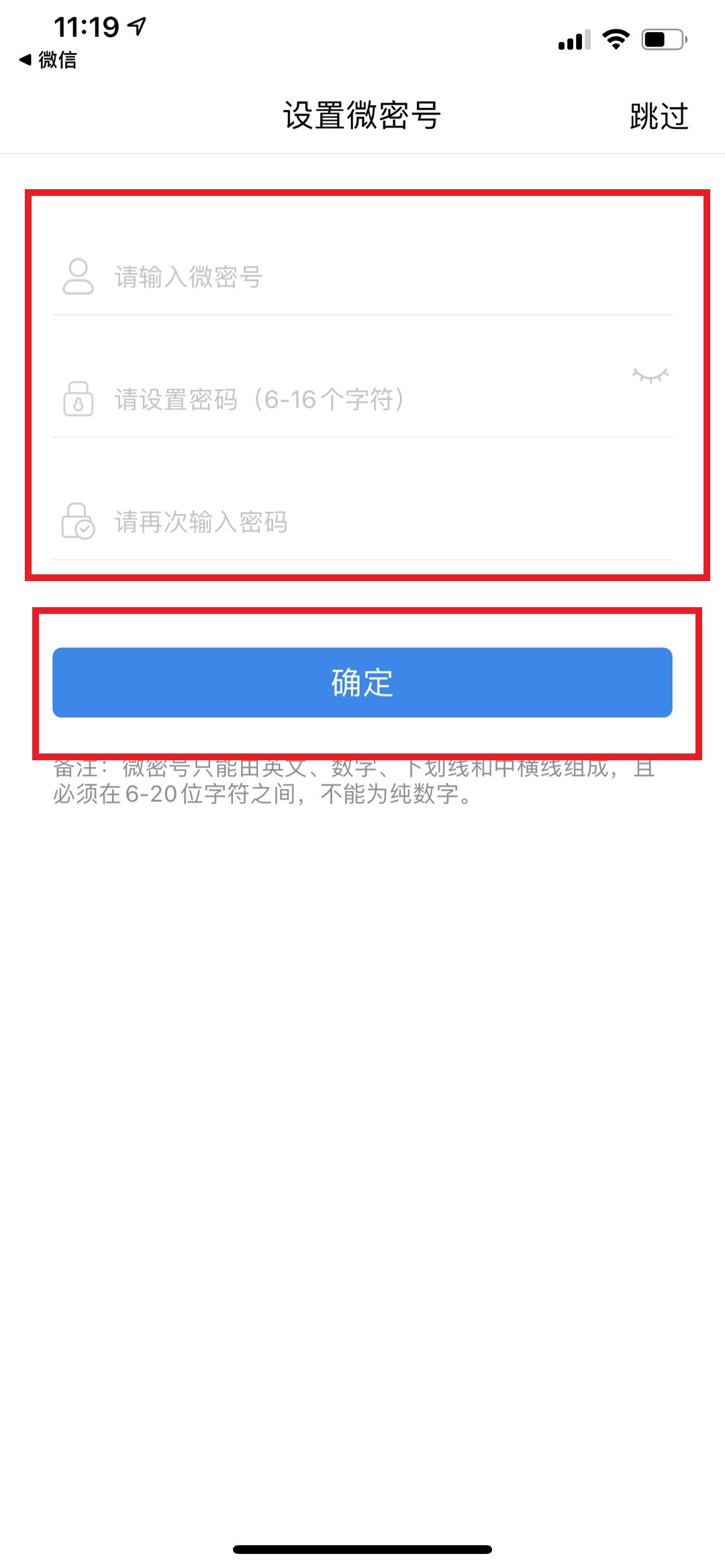Image resolution: width=725 pixels, height=1568 pixels.
Task: Tap the user profile icon beside 微密号 field
Action: tap(78, 276)
